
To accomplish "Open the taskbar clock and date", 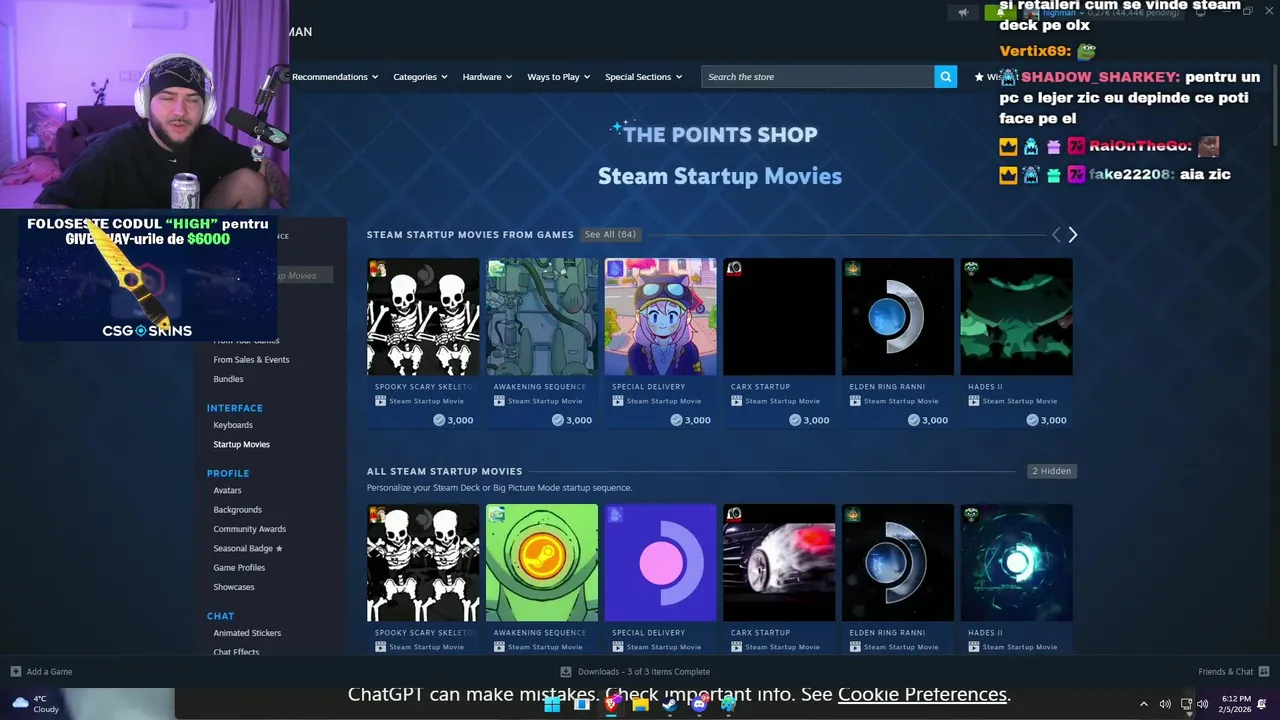I will [x=1235, y=704].
